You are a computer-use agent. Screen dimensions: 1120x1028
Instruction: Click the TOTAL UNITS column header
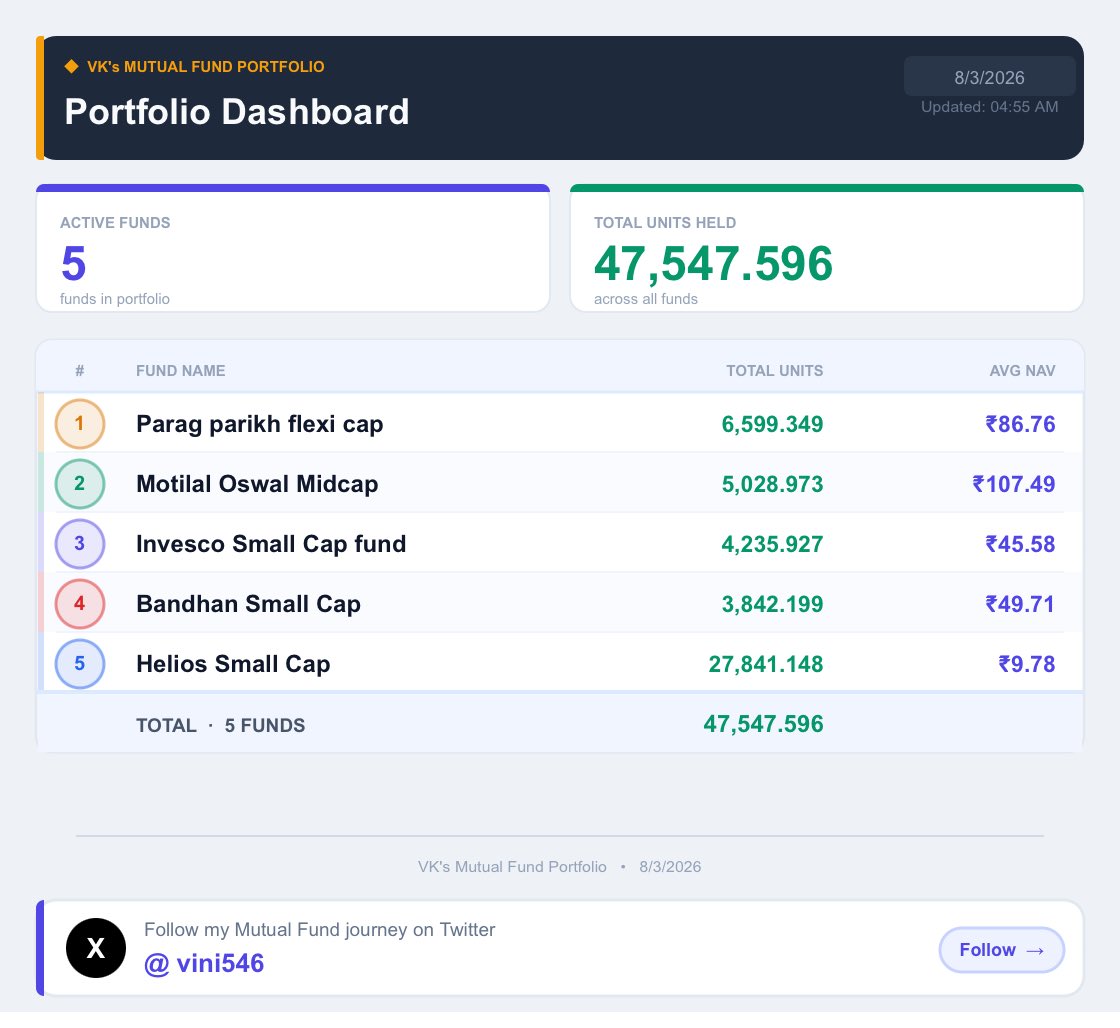click(775, 371)
